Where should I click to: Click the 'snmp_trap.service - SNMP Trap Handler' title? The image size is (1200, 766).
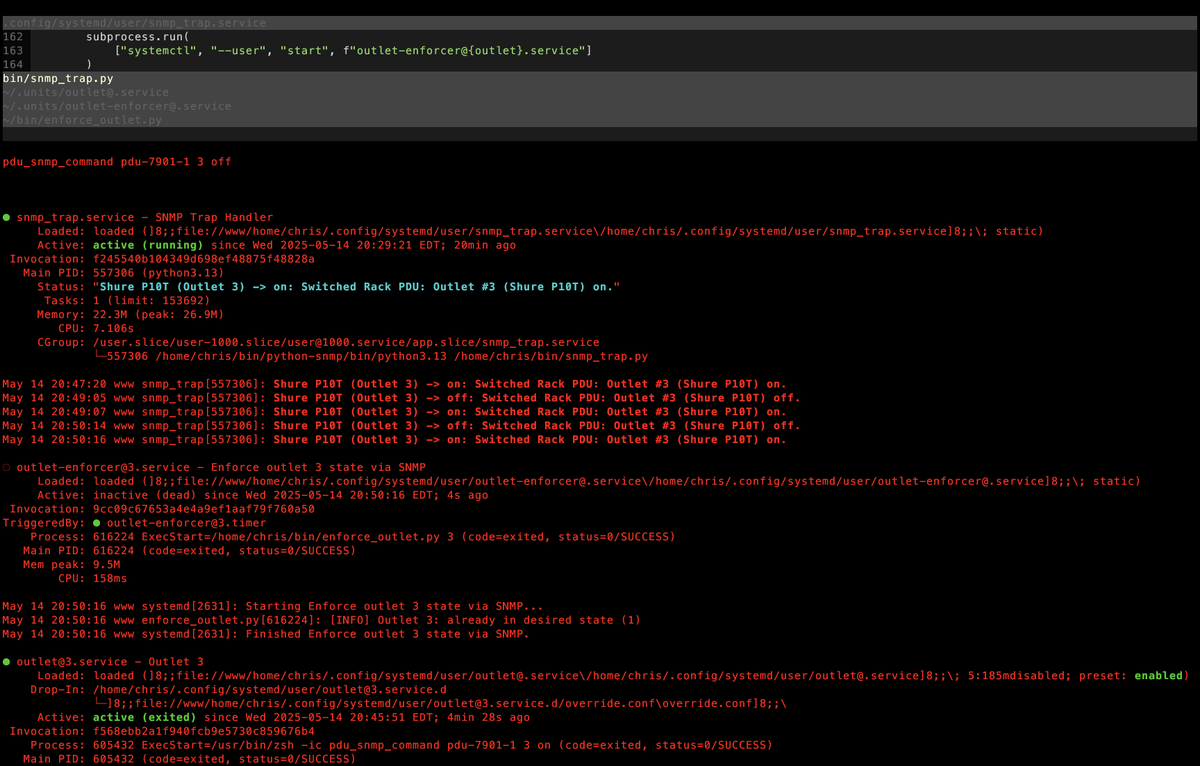pos(144,217)
